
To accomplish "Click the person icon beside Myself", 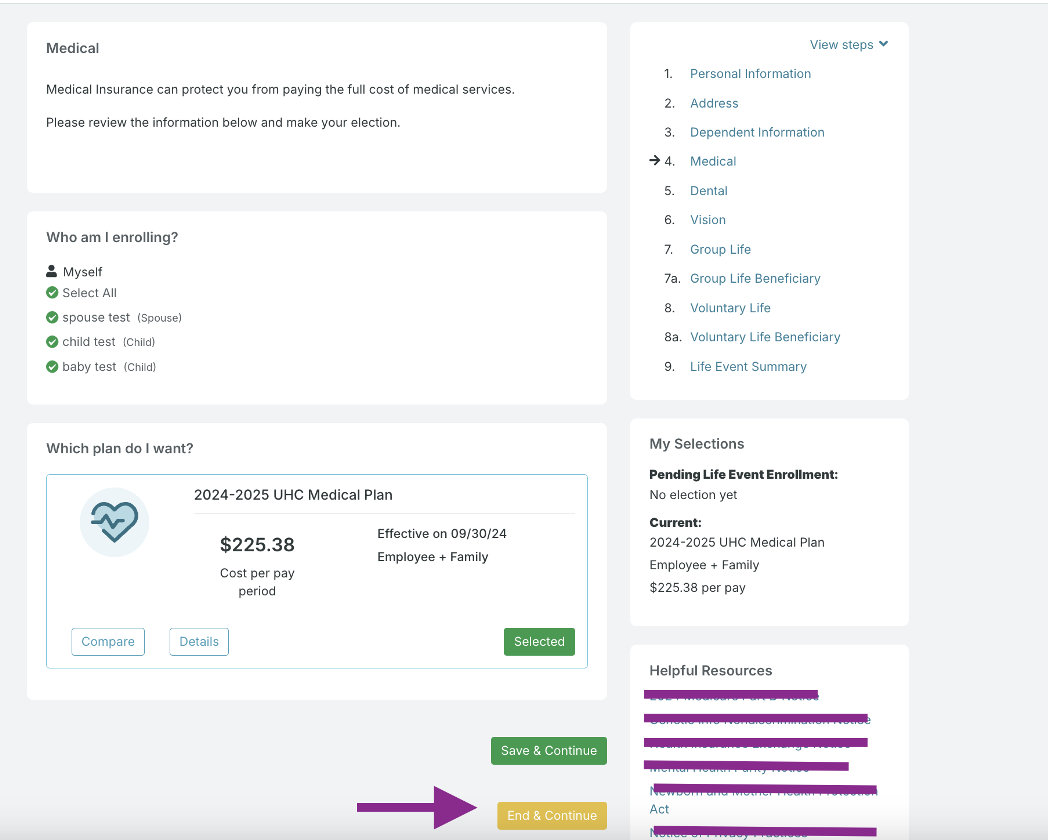I will (x=52, y=272).
